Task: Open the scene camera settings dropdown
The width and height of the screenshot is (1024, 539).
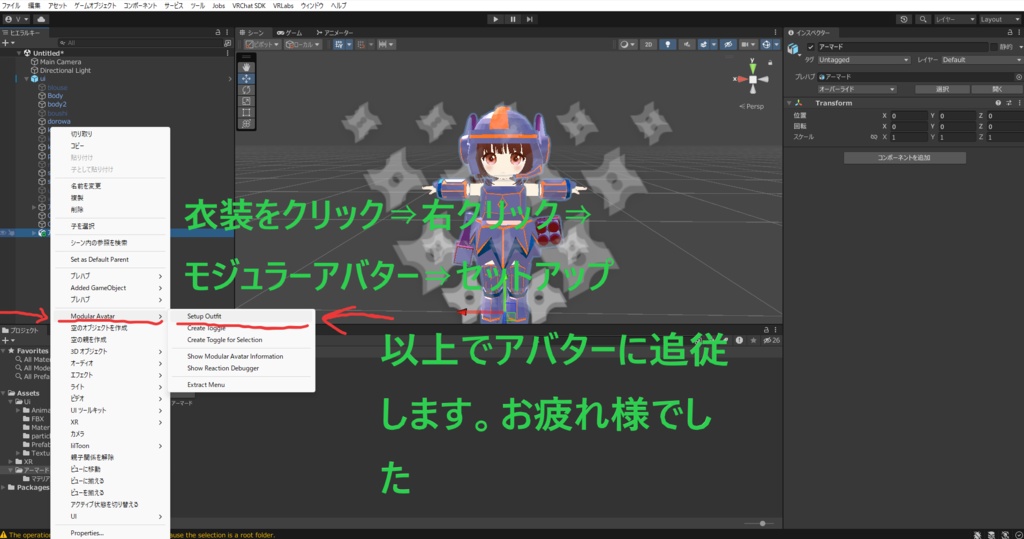Action: 746,44
